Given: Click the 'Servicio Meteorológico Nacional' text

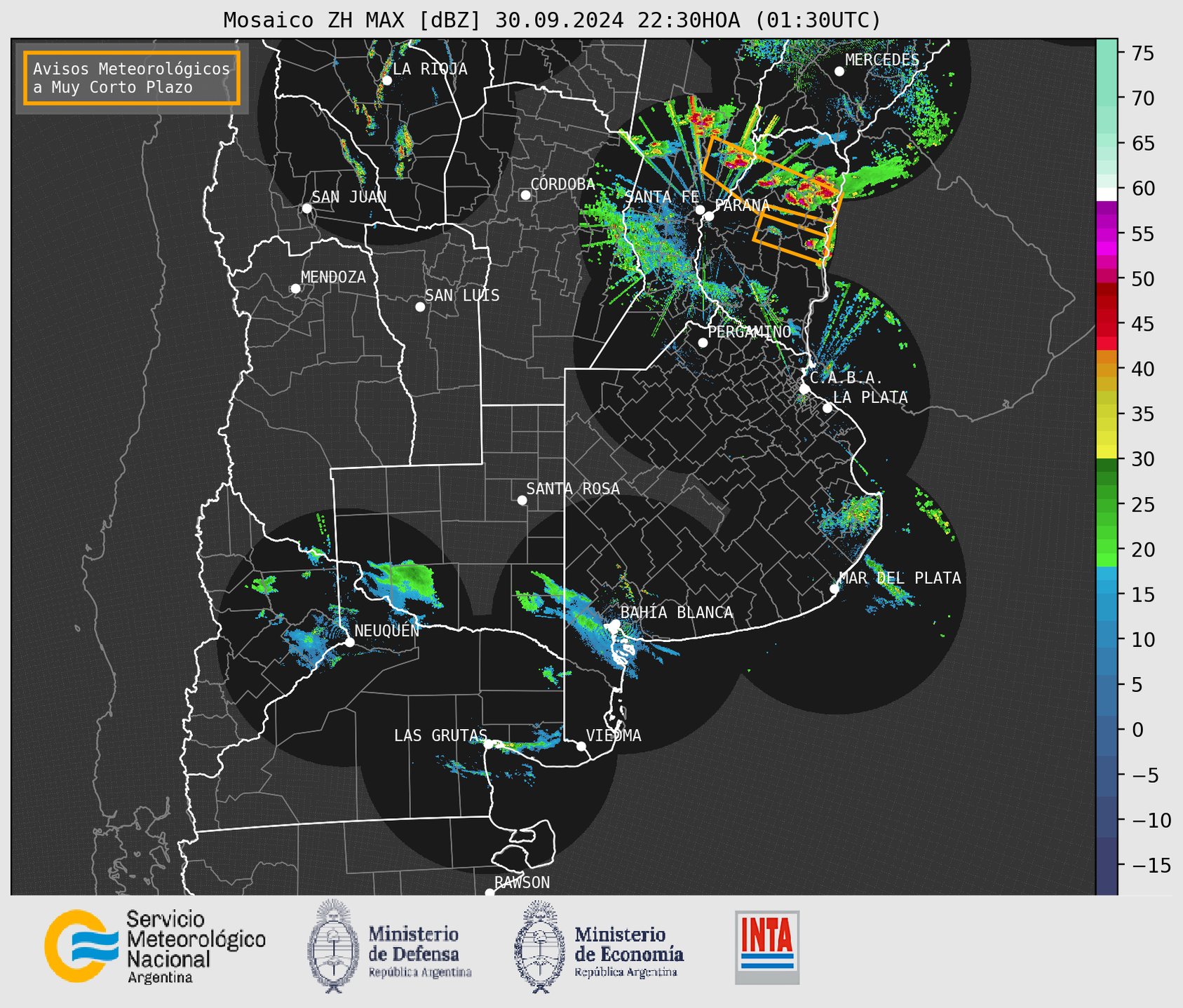Looking at the screenshot, I should click(x=196, y=939).
